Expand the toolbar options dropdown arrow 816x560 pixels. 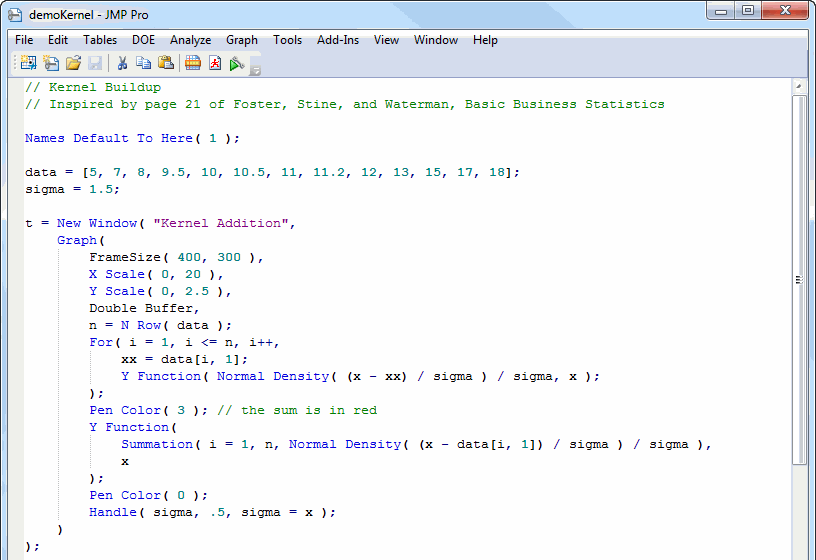(x=256, y=70)
